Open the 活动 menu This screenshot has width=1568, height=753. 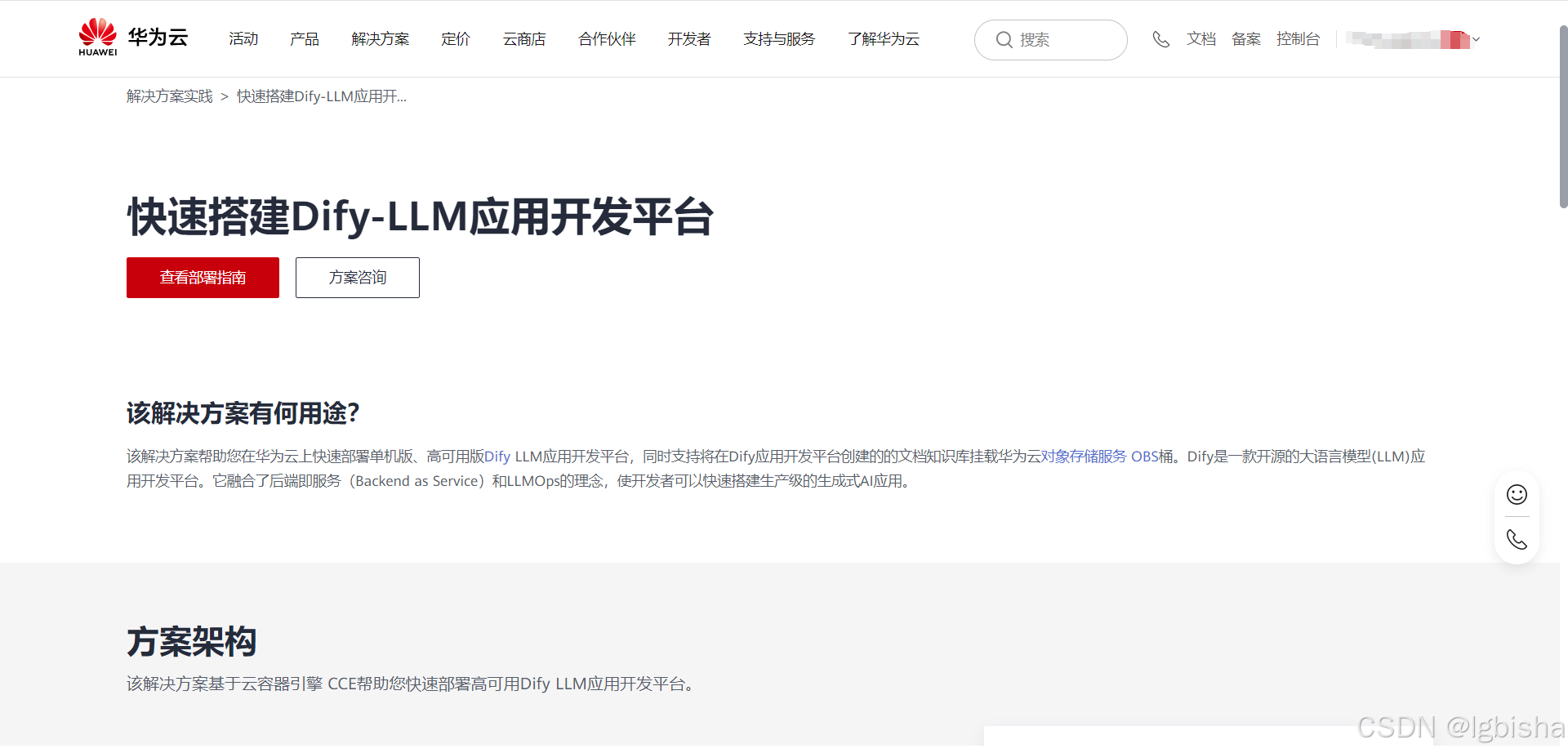[243, 39]
